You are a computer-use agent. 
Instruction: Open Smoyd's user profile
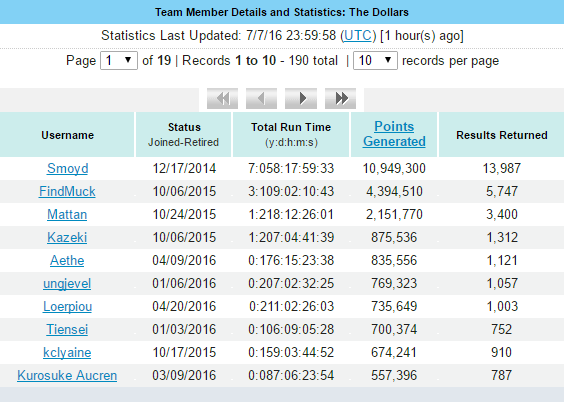(x=68, y=168)
